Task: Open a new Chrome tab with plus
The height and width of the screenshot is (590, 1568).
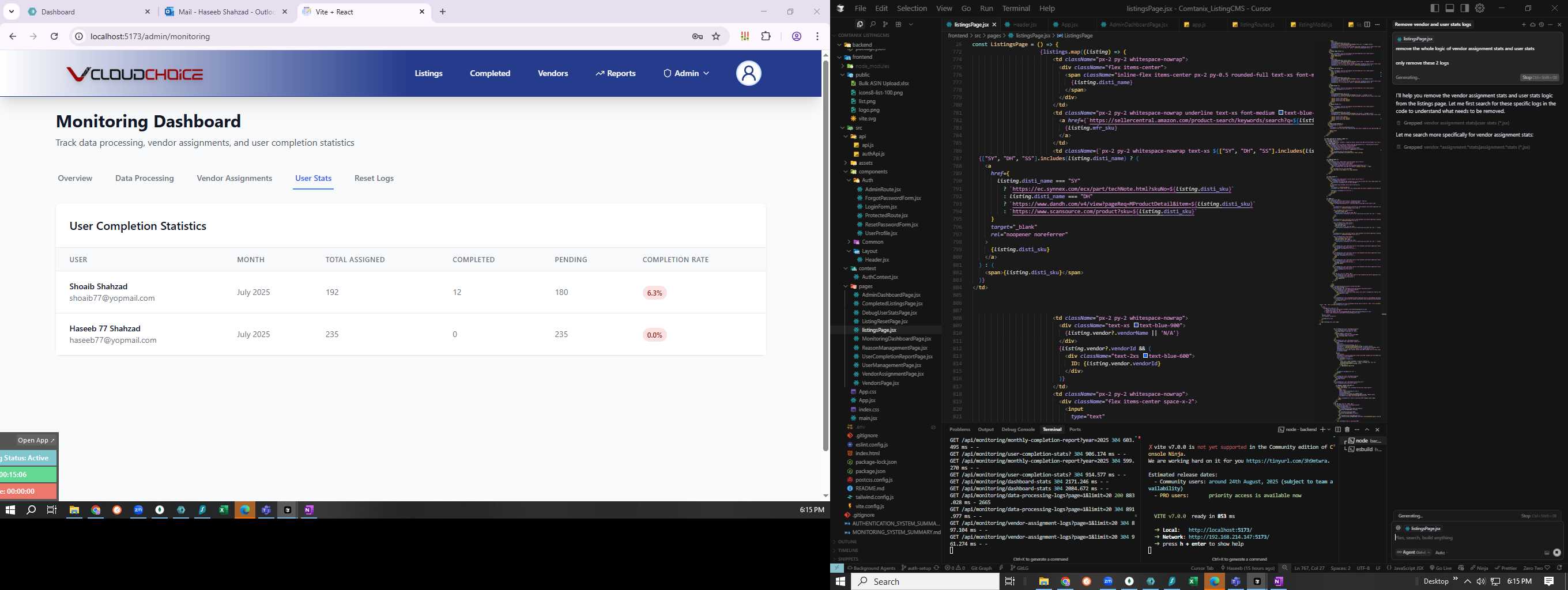Action: pos(443,12)
